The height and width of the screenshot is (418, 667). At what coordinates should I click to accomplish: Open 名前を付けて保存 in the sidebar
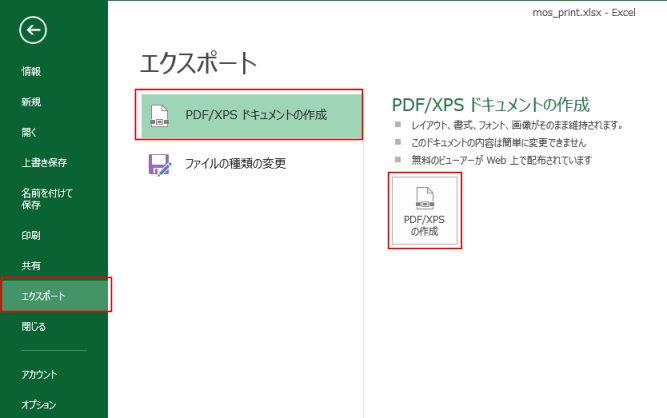[x=47, y=199]
